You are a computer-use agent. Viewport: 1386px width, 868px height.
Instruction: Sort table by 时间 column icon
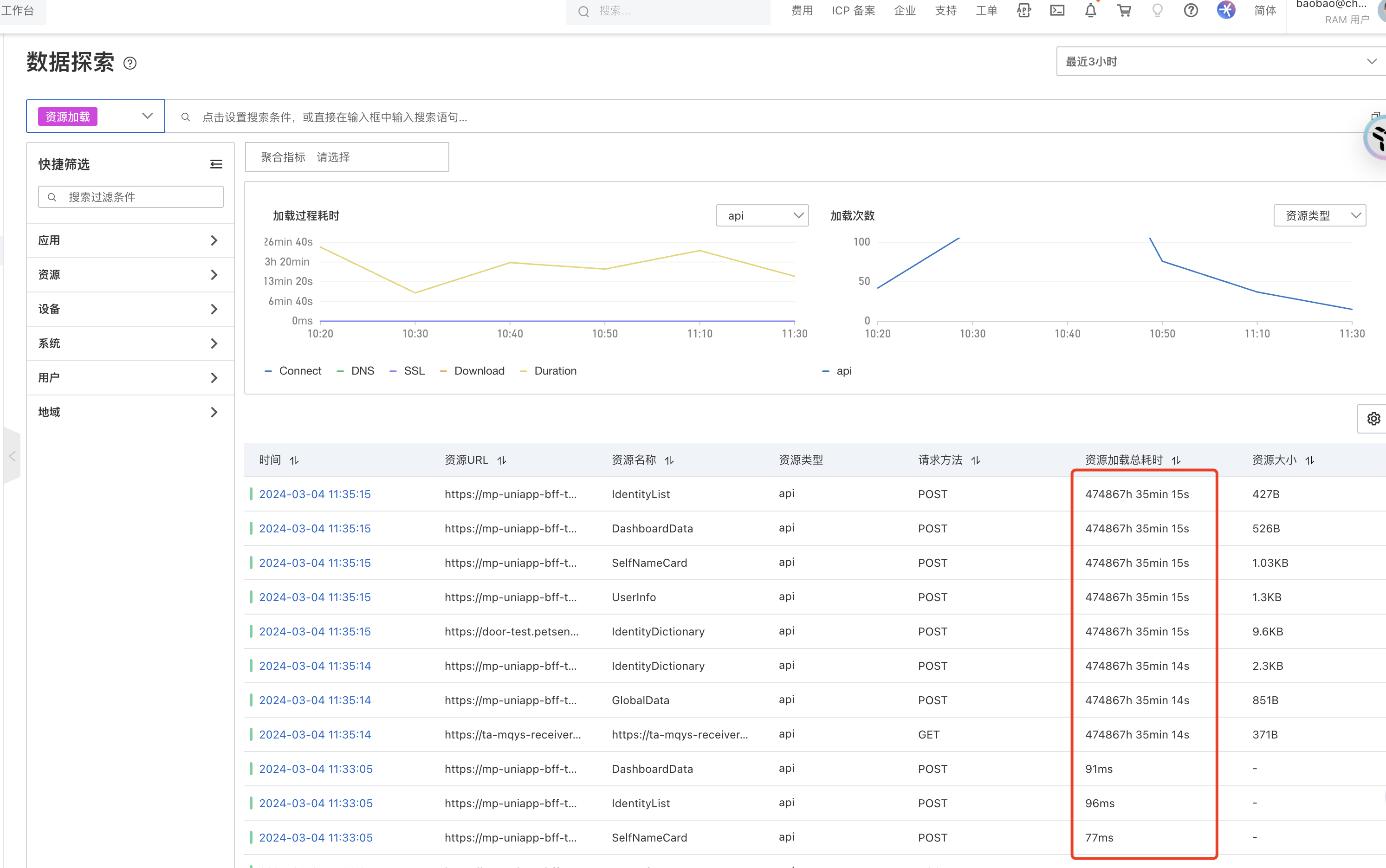coord(294,460)
